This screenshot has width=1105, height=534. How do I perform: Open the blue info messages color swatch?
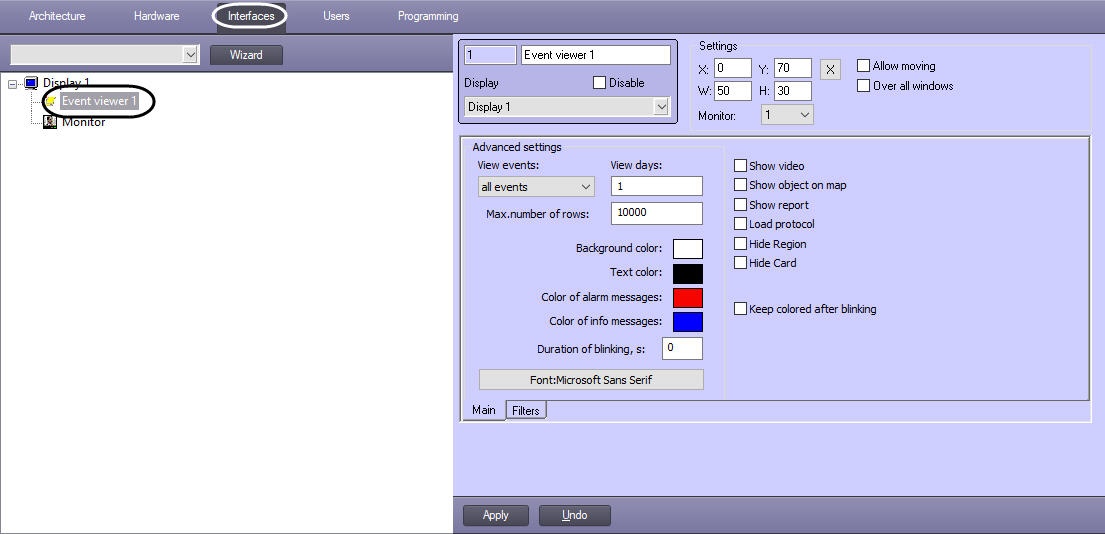coord(687,322)
